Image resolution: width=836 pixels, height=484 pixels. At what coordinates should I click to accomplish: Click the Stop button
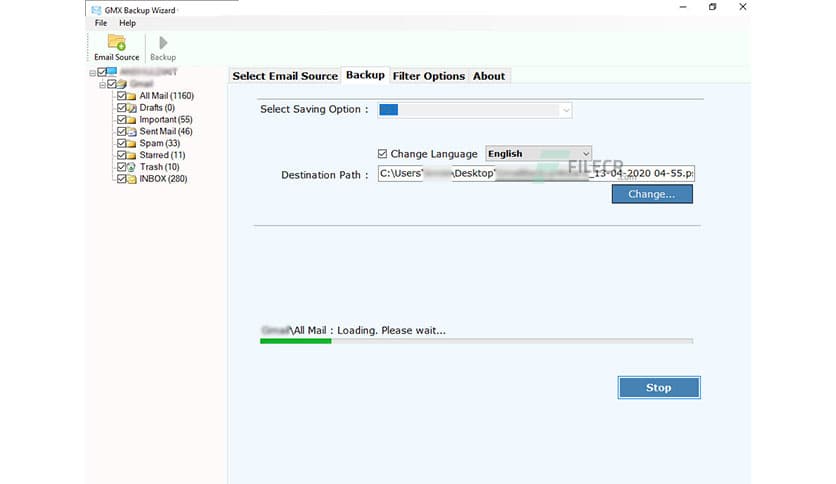coord(659,388)
